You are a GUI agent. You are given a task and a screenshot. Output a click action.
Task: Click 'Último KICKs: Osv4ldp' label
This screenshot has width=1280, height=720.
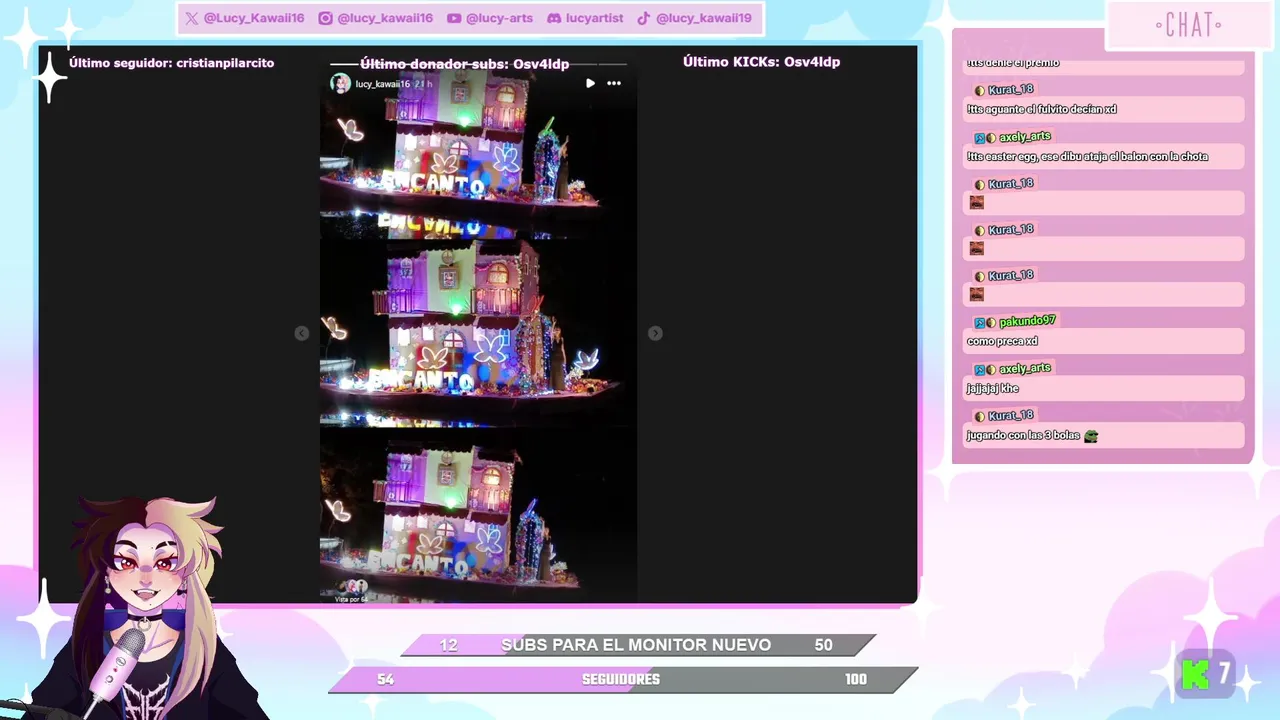tap(761, 61)
